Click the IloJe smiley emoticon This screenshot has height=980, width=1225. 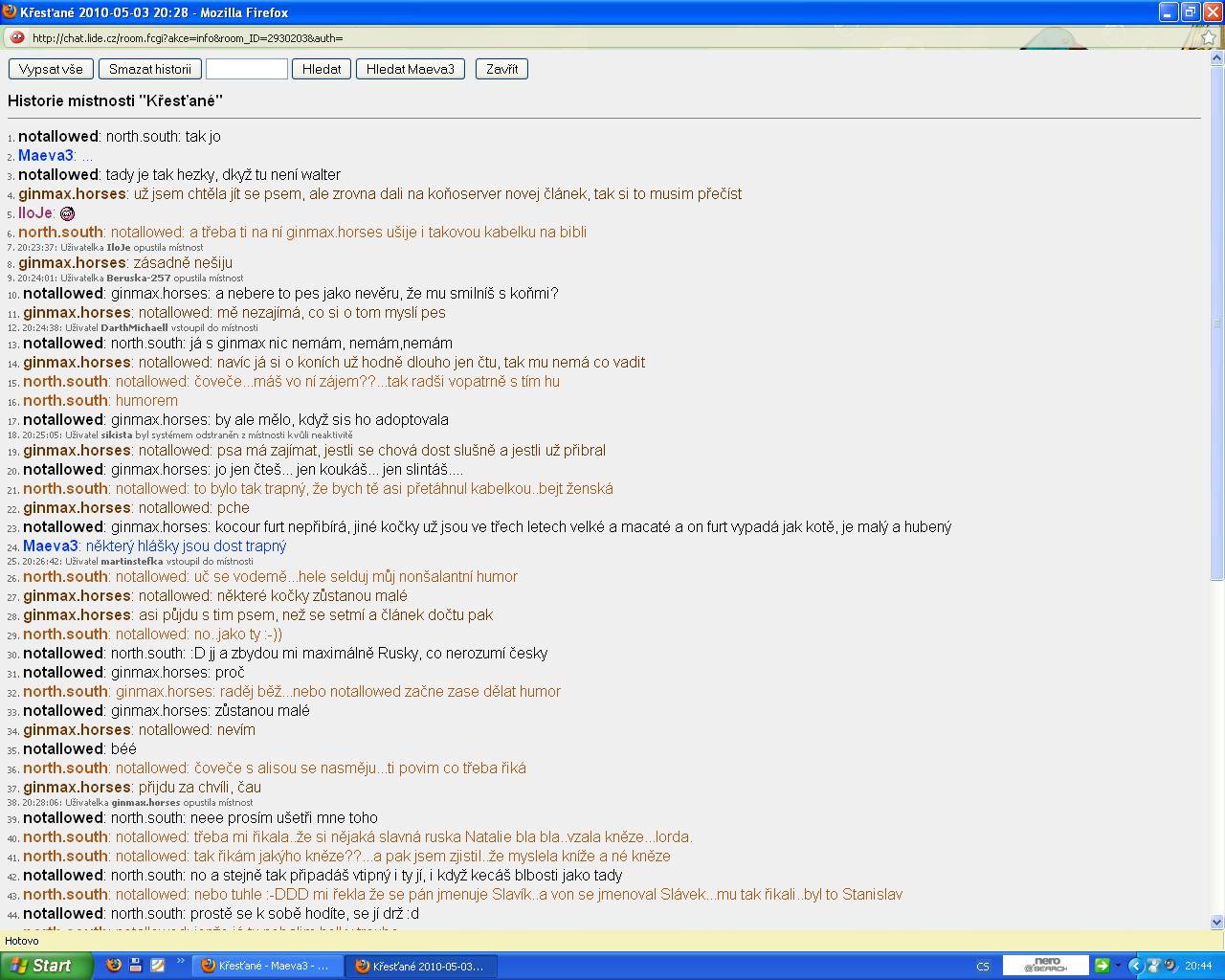67,213
